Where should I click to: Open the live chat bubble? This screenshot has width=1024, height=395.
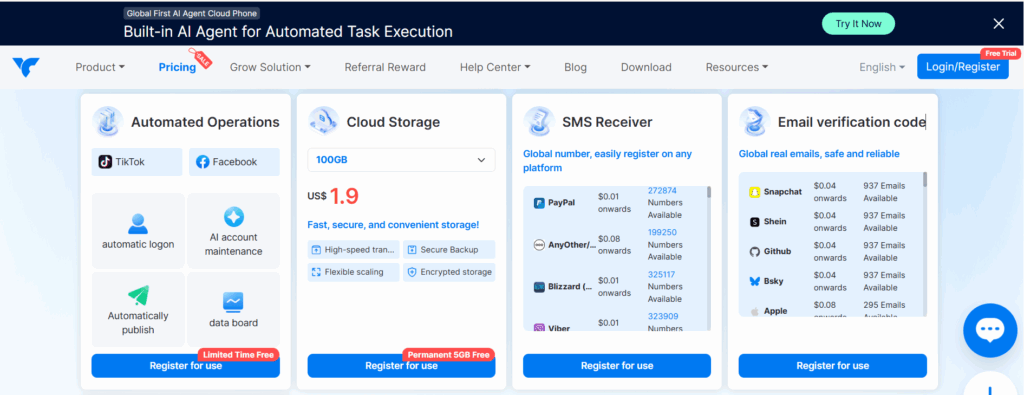(x=990, y=330)
